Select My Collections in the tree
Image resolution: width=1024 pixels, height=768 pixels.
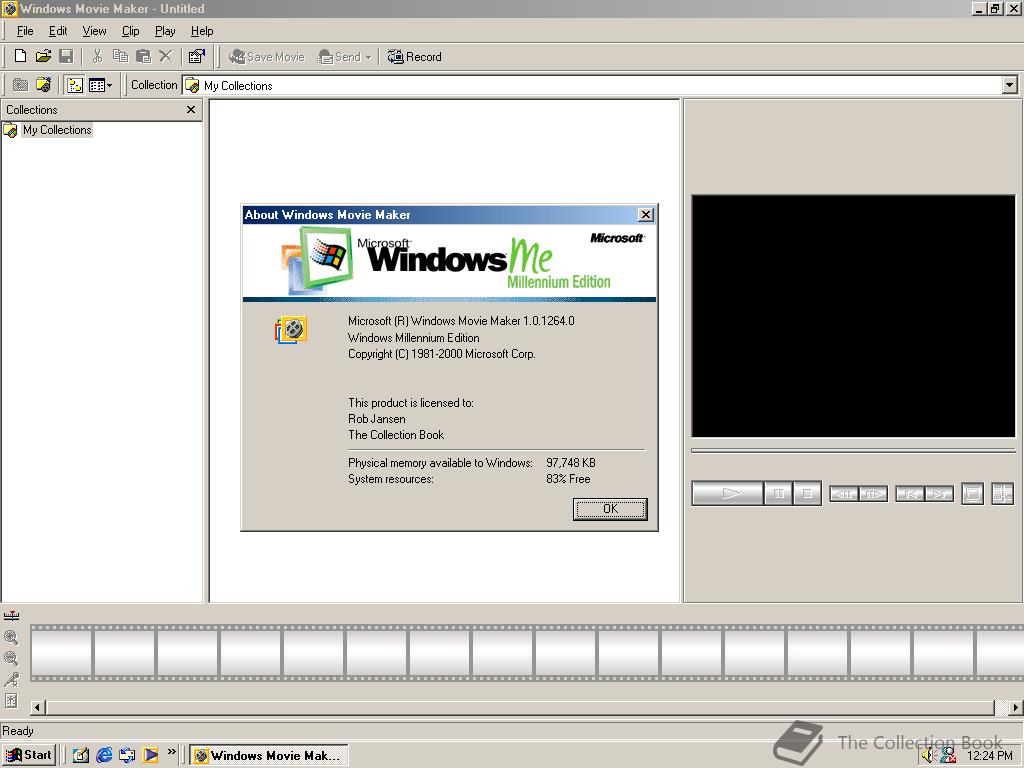pos(57,130)
